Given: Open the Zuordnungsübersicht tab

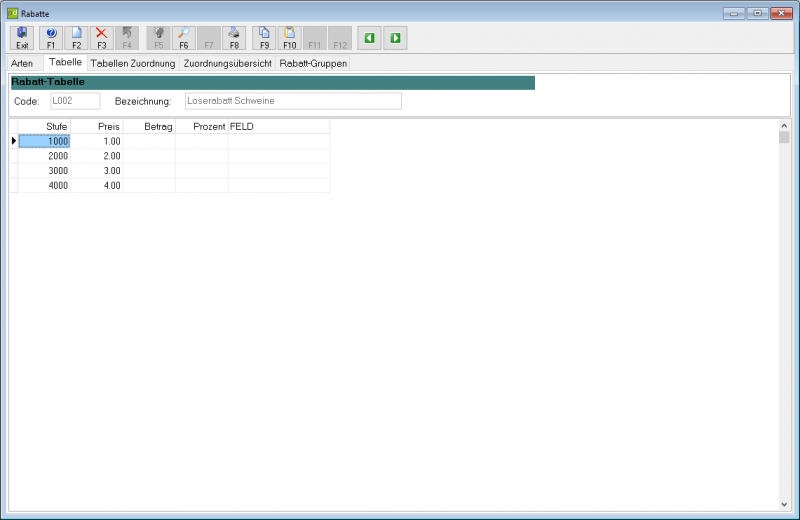Looking at the screenshot, I should [228, 63].
